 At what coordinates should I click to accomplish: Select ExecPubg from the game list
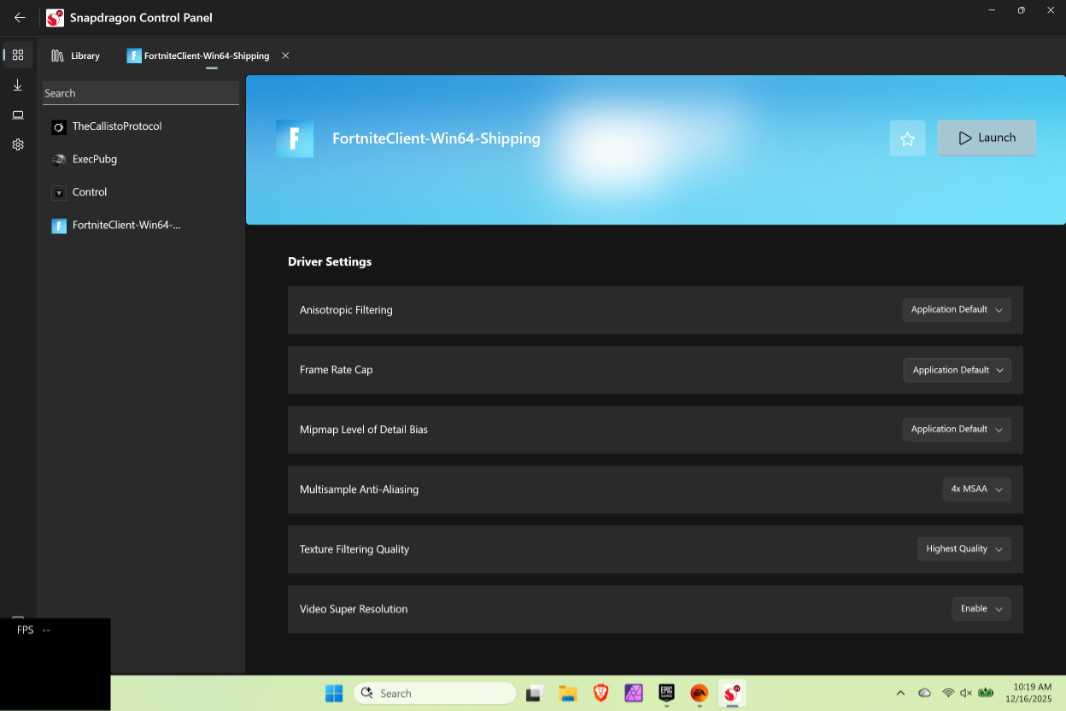pos(94,159)
